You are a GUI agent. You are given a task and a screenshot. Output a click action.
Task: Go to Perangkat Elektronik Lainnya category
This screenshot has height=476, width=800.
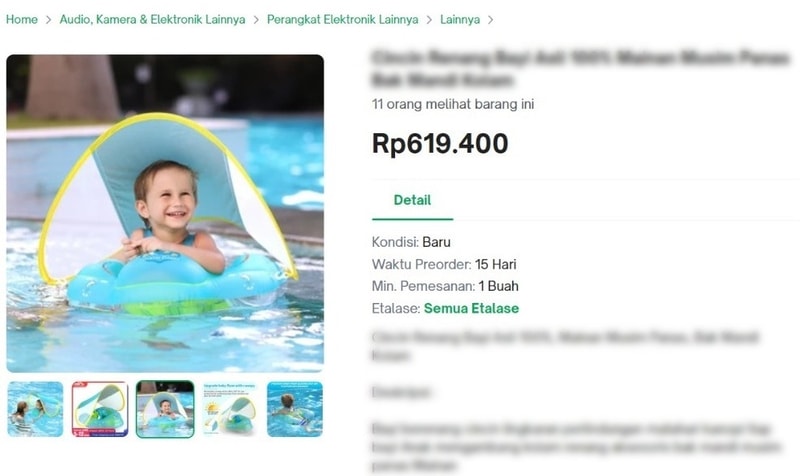342,19
